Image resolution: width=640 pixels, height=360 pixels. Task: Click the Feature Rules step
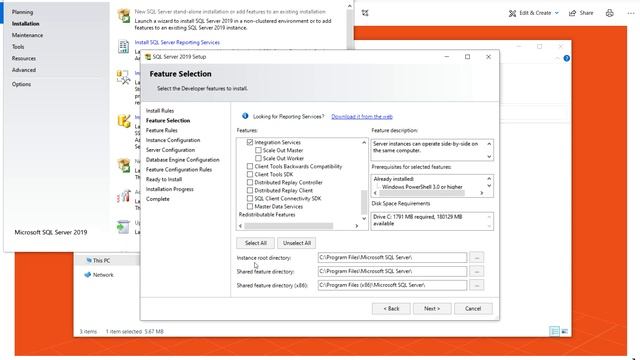click(162, 130)
